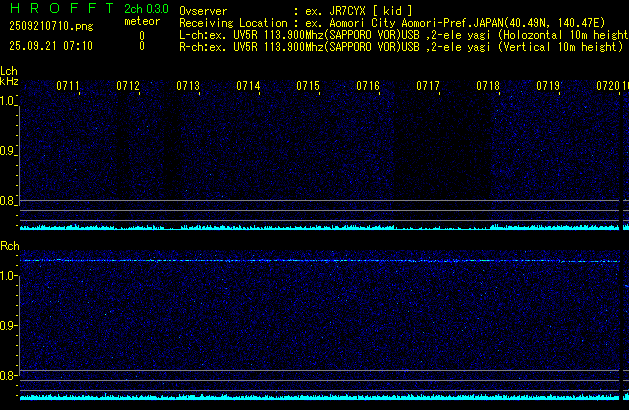Viewport: 629px width, 410px height.
Task: Click the 0713 time marker
Action: coord(188,87)
